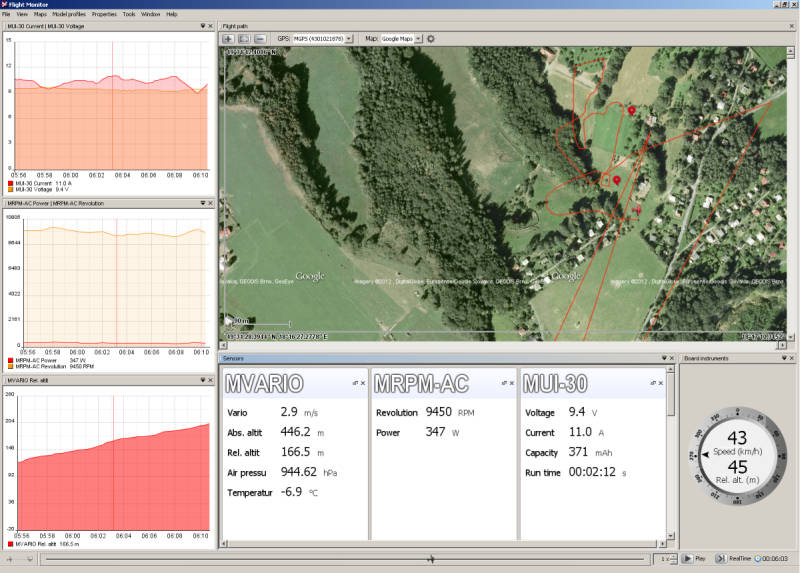The height and width of the screenshot is (573, 800).
Task: Close the Sensors panel
Action: tap(671, 358)
